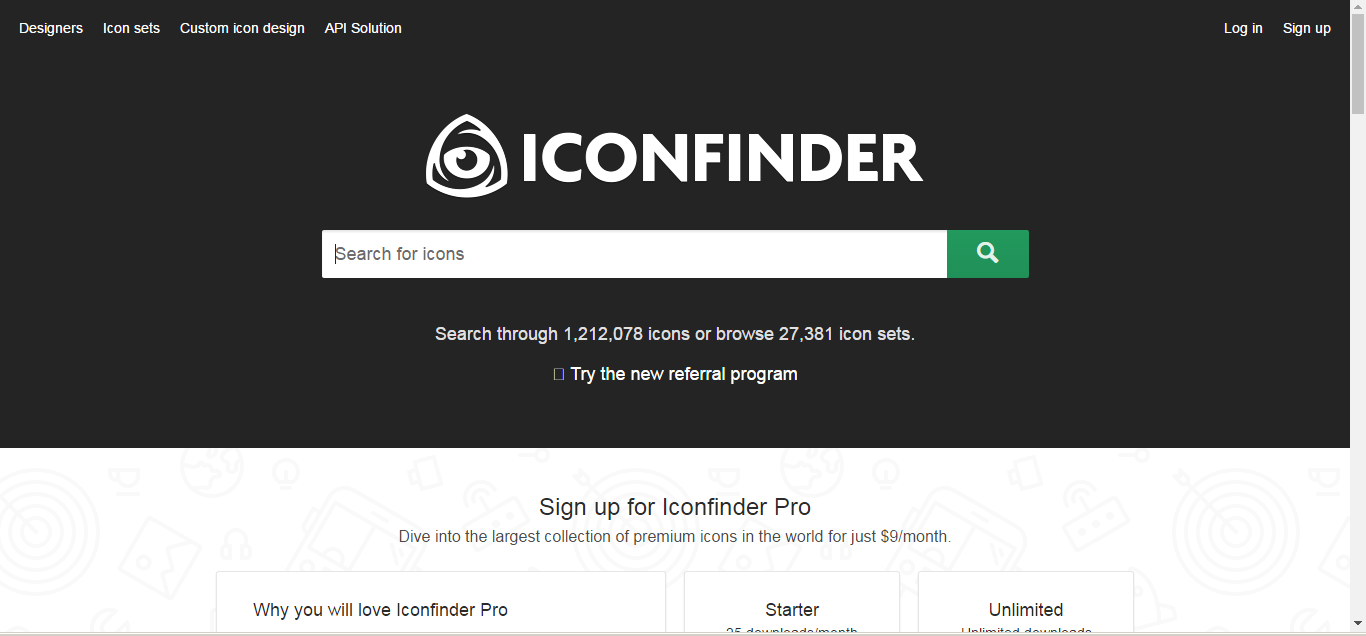The height and width of the screenshot is (636, 1366).
Task: Click the ICONFINDER wordmark text
Action: [x=721, y=158]
